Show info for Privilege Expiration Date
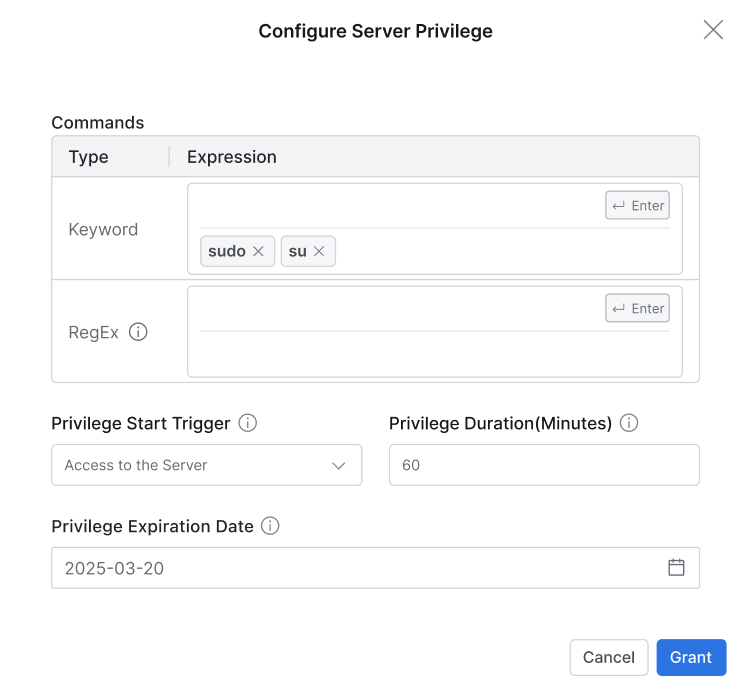This screenshot has height=697, width=750. click(x=270, y=526)
